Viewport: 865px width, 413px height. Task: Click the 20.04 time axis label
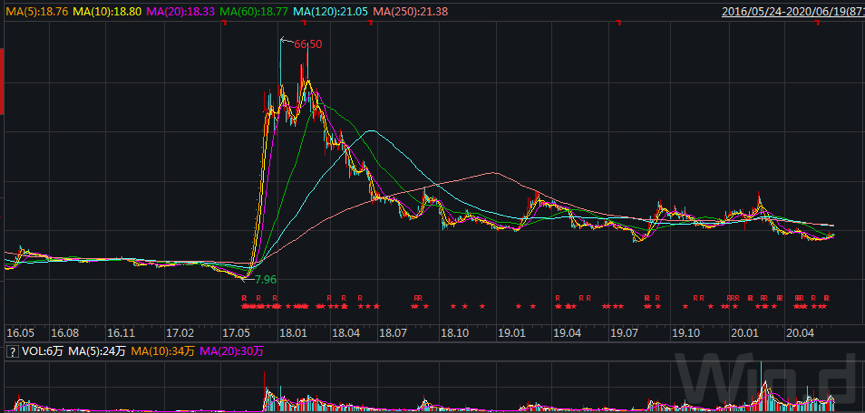tap(800, 331)
